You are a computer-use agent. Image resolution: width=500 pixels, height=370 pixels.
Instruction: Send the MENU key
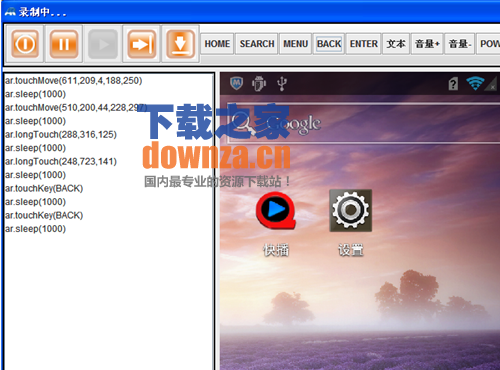[295, 44]
